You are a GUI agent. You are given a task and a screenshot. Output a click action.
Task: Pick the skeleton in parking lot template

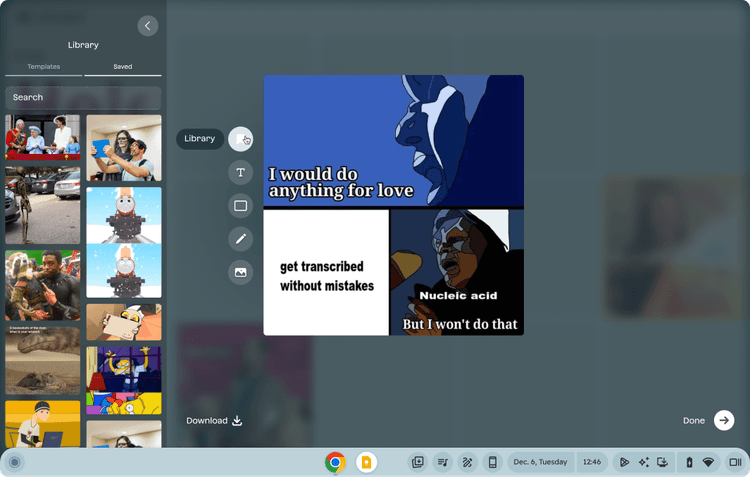tap(43, 205)
